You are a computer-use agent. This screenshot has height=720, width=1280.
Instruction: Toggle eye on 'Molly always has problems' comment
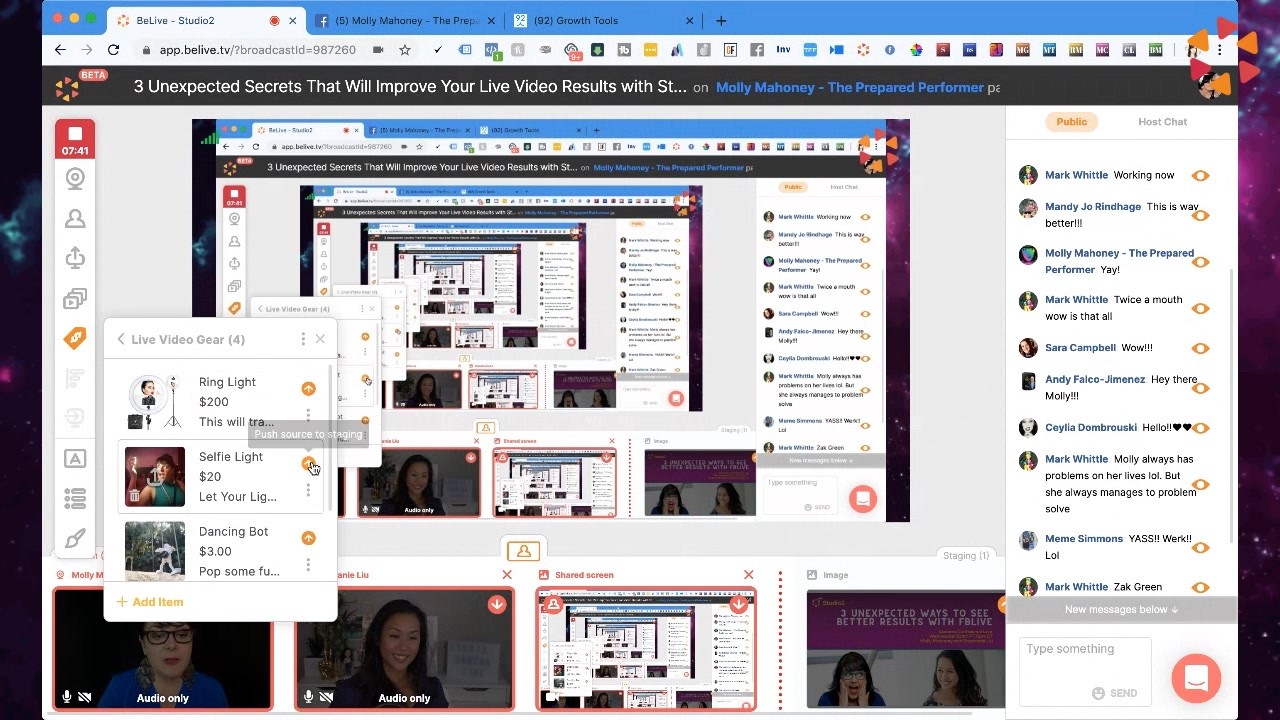click(1201, 484)
